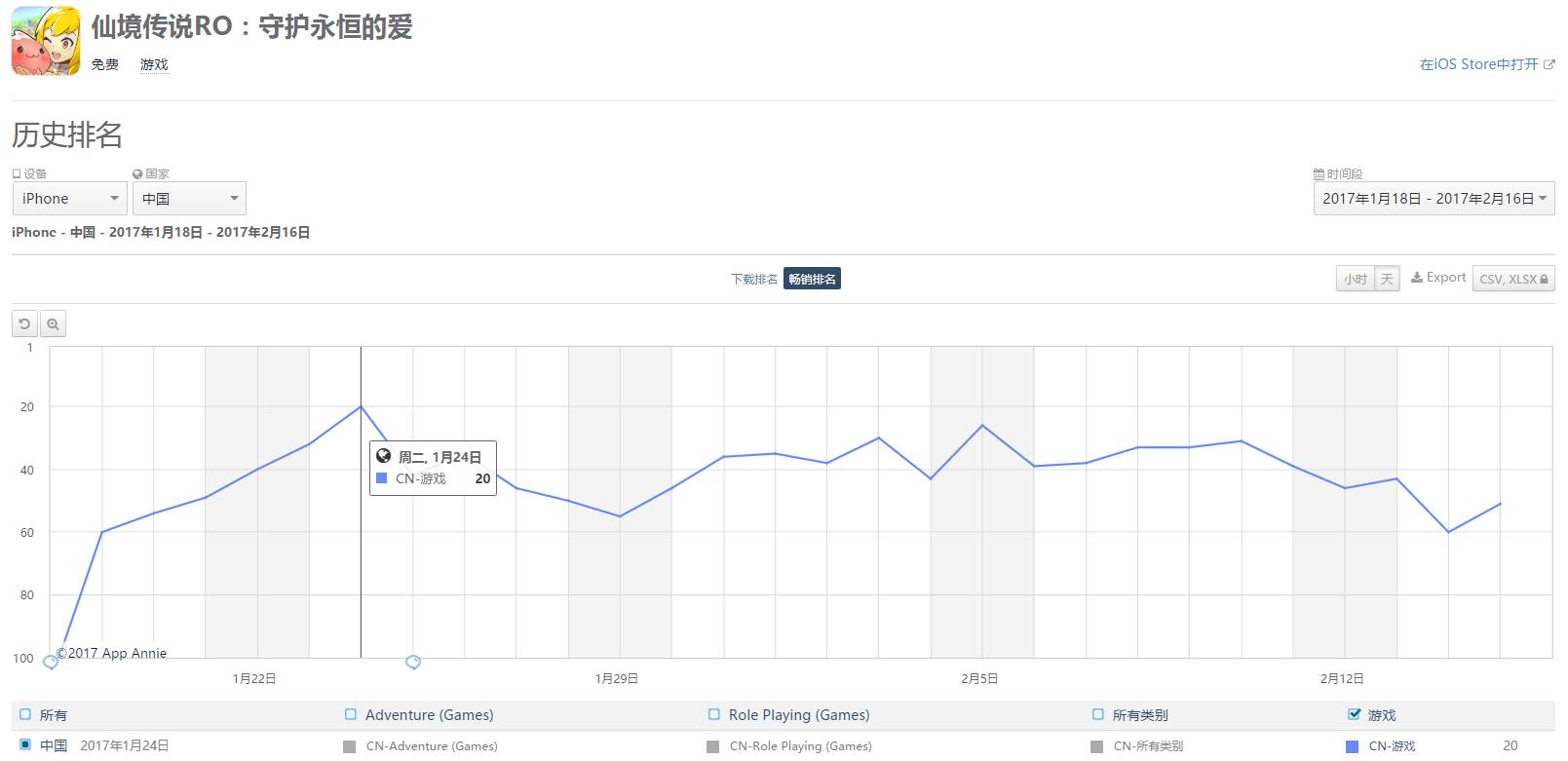Click the event marker bubble at chart's left edge

coord(51,662)
